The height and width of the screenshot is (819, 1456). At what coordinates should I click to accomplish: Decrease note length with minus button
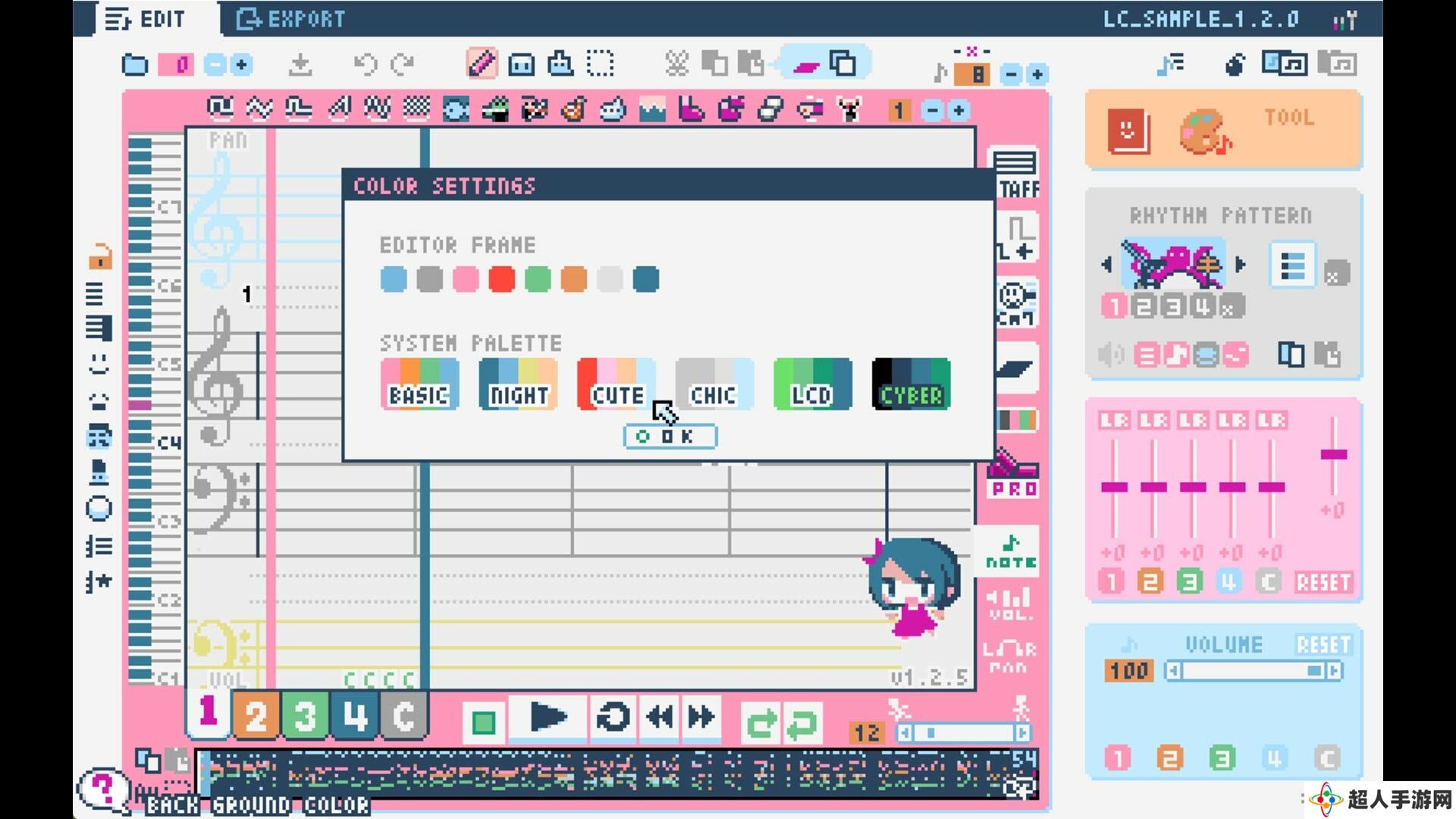(x=1011, y=74)
